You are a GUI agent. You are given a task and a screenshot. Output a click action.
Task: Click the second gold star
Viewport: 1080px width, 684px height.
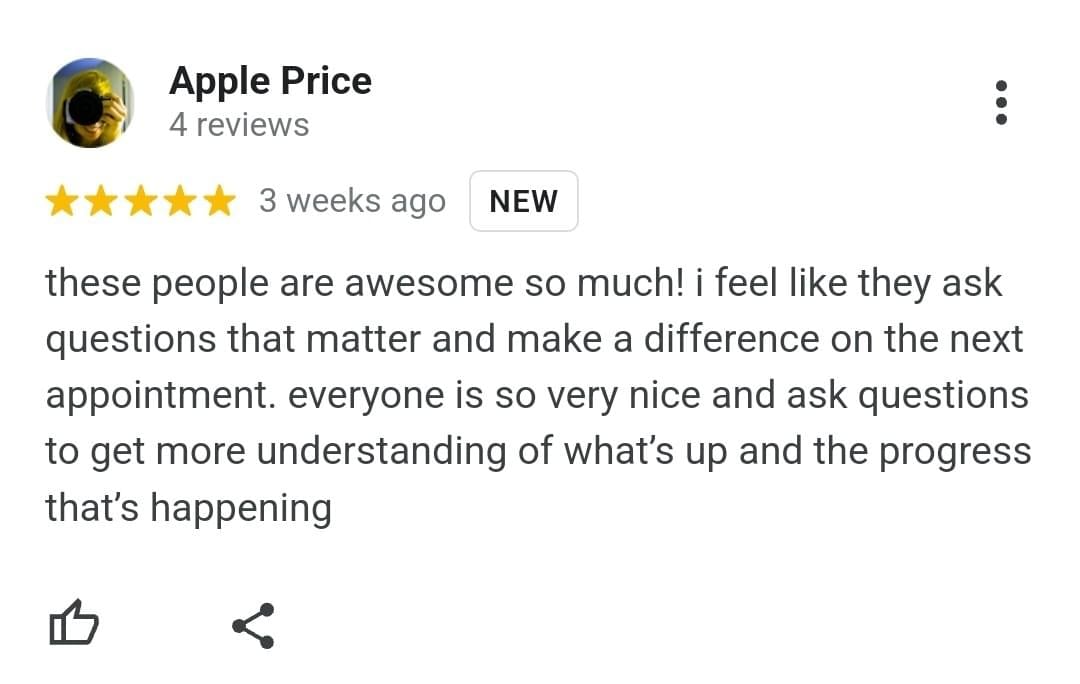coord(101,202)
